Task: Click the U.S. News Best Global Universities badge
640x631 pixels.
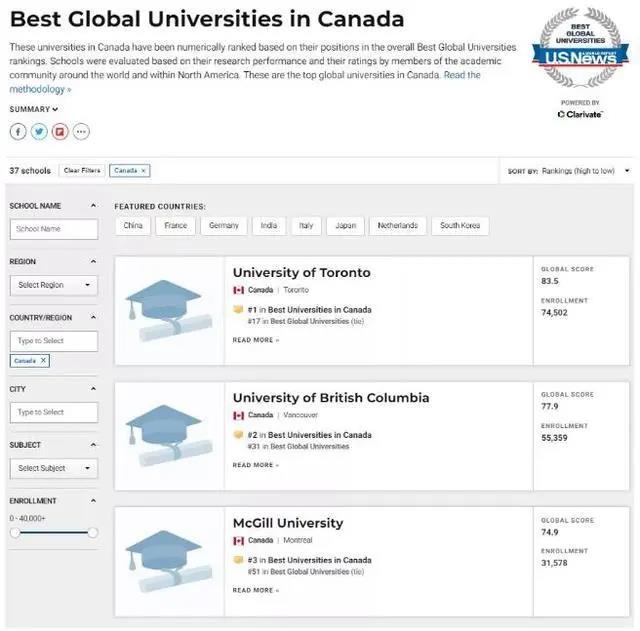Action: (580, 47)
